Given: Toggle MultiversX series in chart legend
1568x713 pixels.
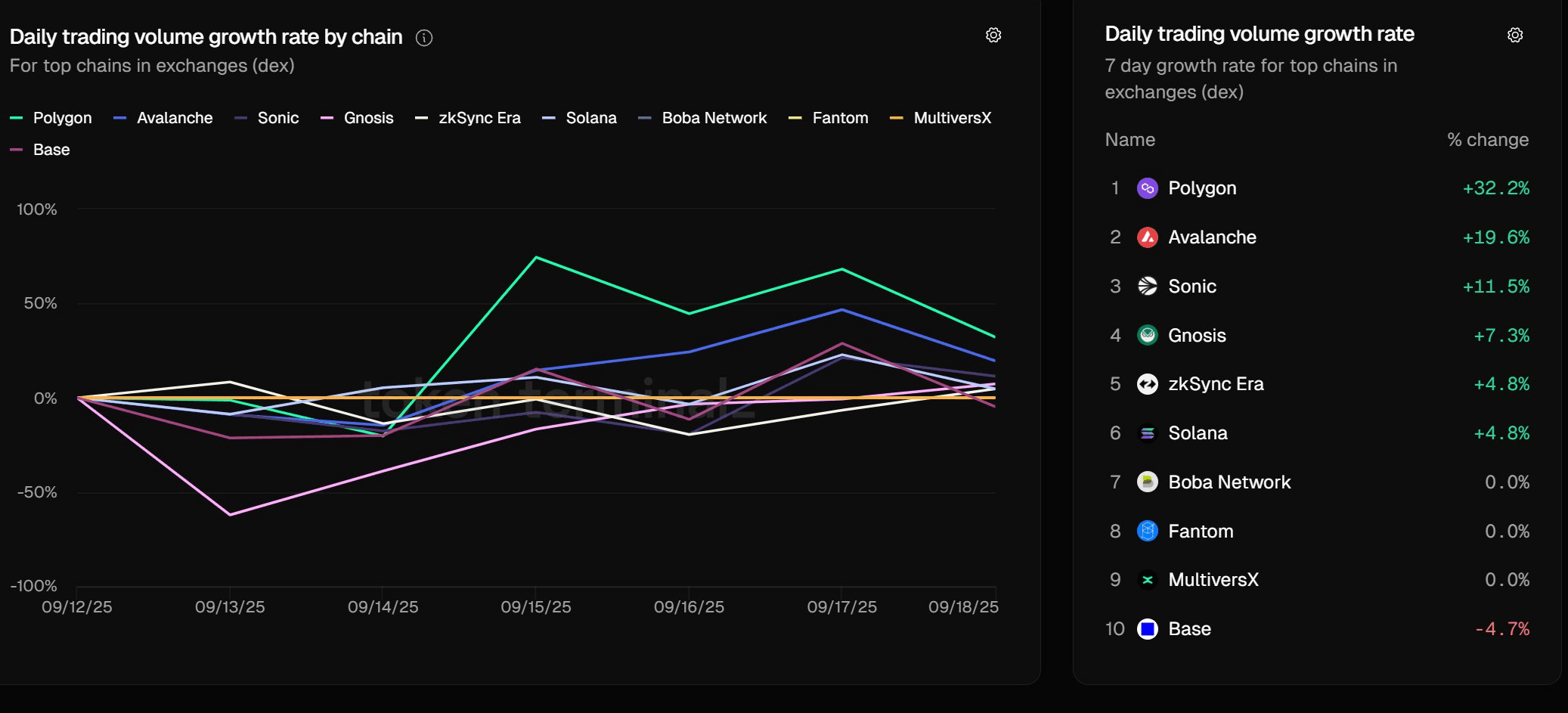Looking at the screenshot, I should [x=940, y=118].
